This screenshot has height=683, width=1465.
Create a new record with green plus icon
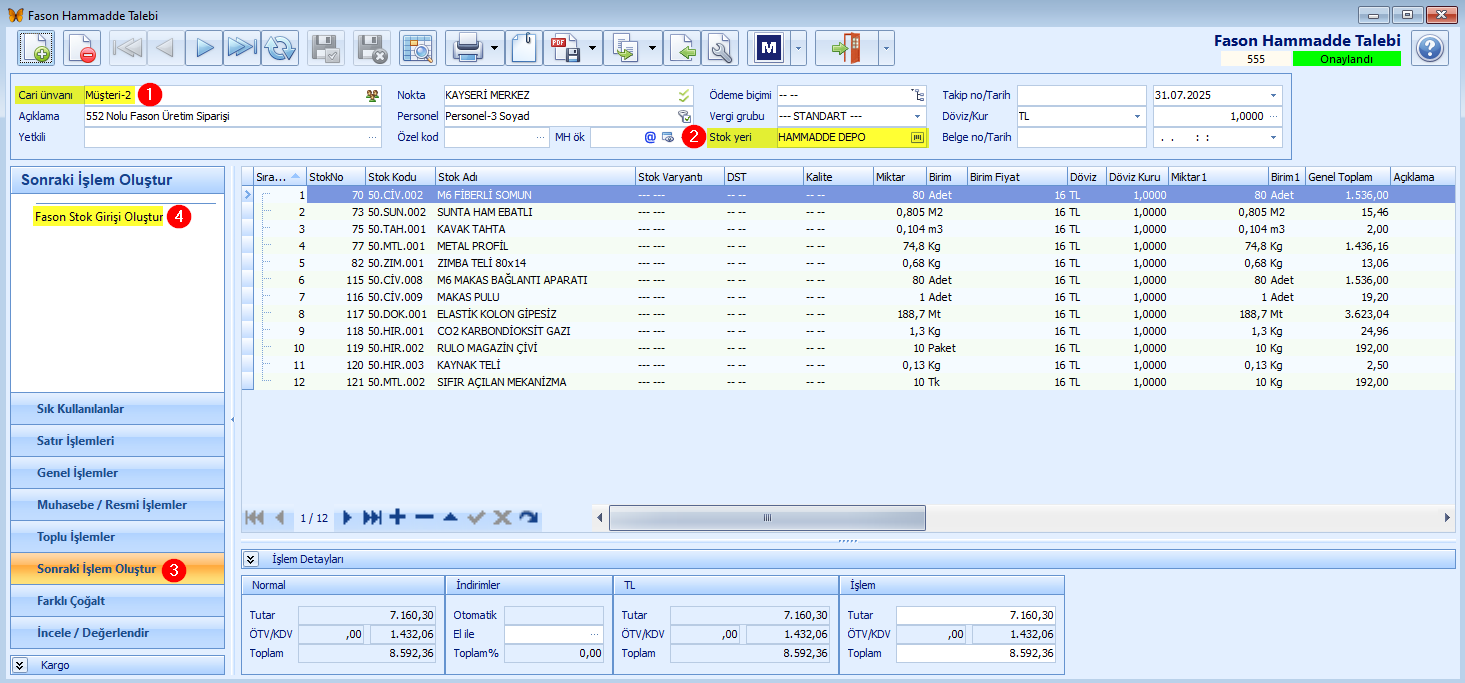[x=35, y=48]
